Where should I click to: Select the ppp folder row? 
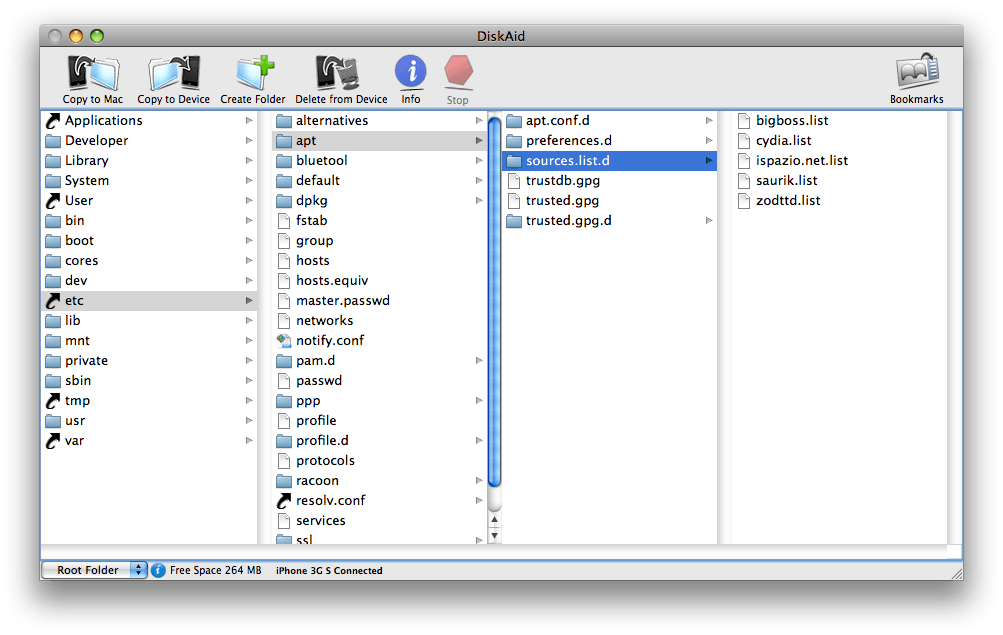pyautogui.click(x=380, y=401)
